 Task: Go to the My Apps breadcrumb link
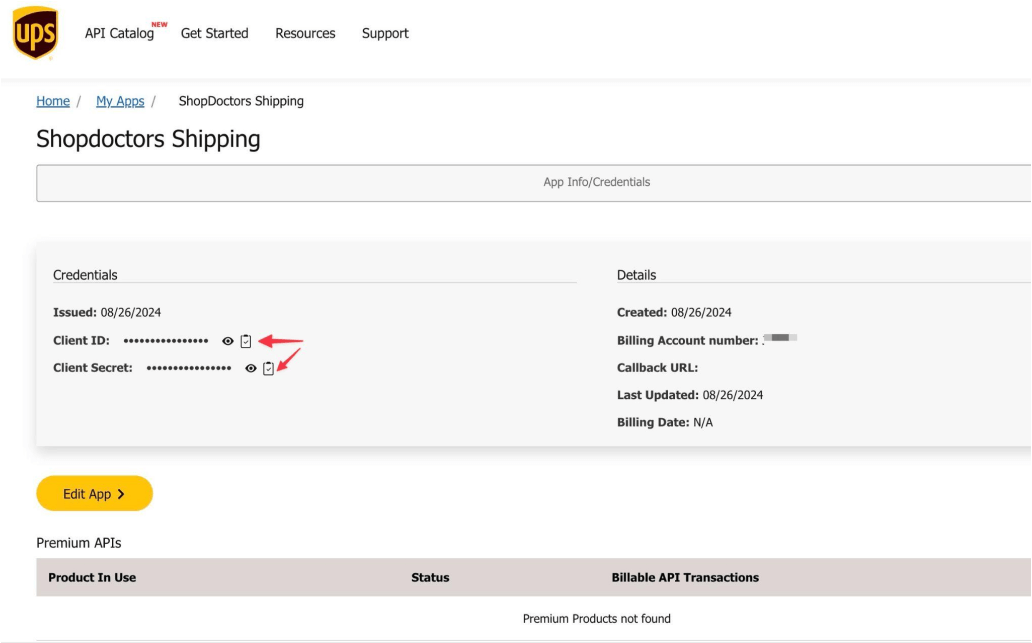pos(120,101)
